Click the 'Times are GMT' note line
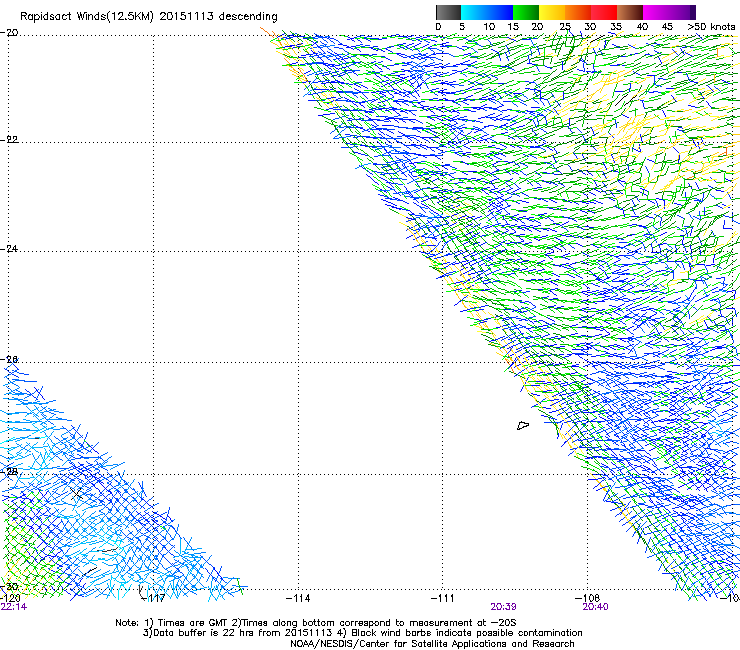 pyautogui.click(x=316, y=623)
